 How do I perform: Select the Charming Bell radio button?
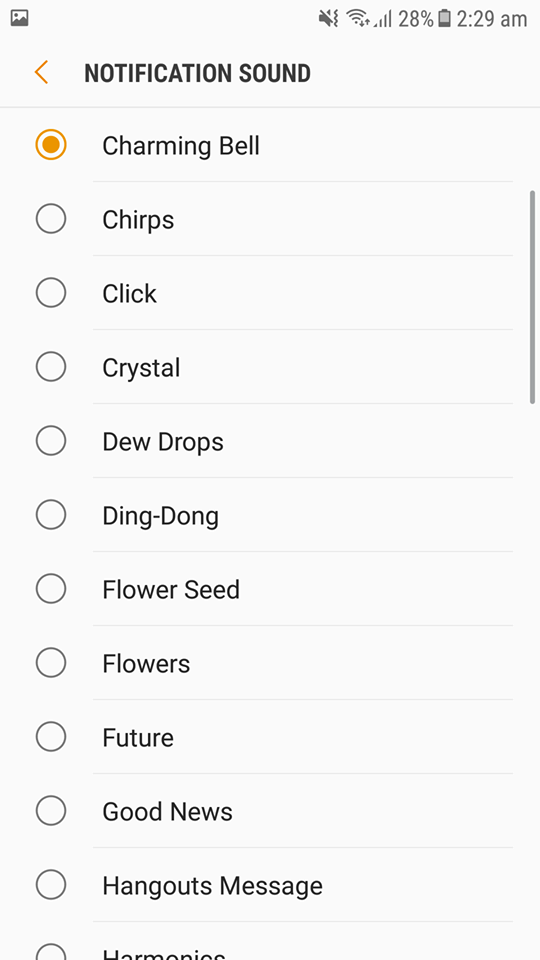51,145
